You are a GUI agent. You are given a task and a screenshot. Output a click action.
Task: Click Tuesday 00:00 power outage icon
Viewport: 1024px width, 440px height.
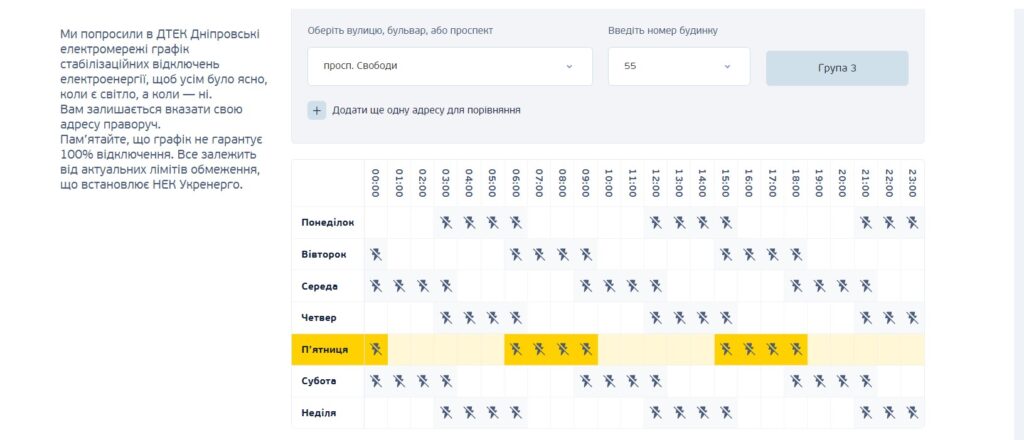coord(376,255)
